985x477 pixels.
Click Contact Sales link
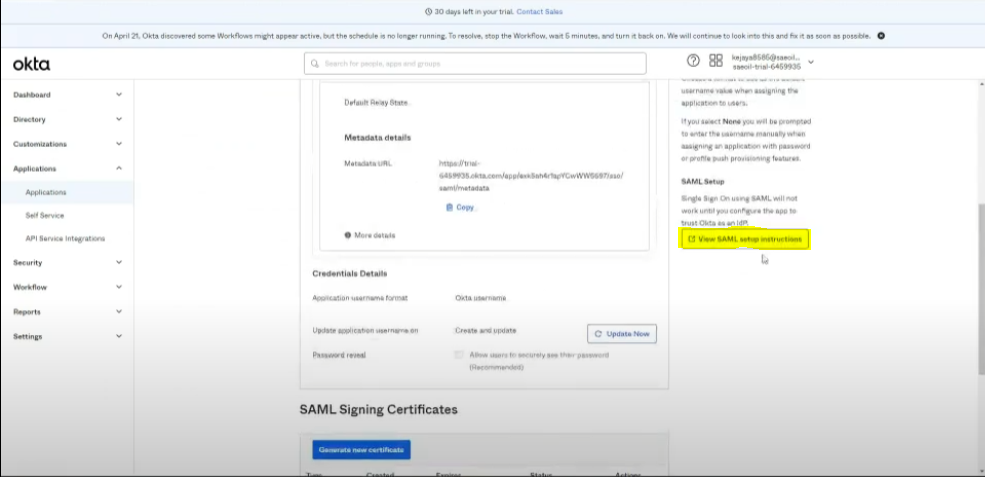pyautogui.click(x=540, y=11)
